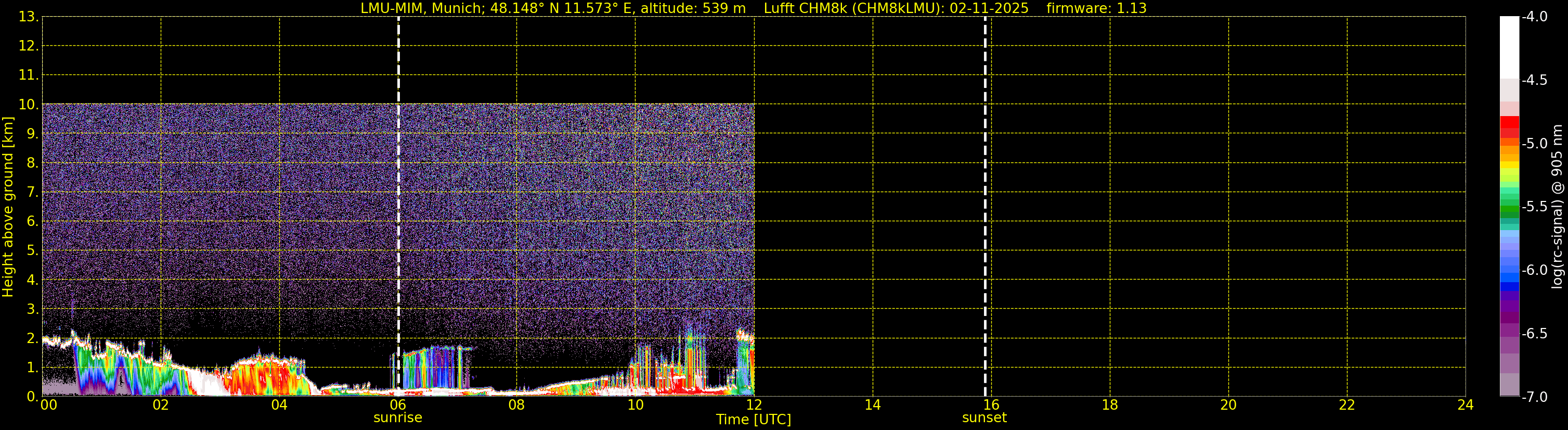The image size is (1568, 430).
Task: Click the '12' time axis tick label
Action: (x=754, y=404)
